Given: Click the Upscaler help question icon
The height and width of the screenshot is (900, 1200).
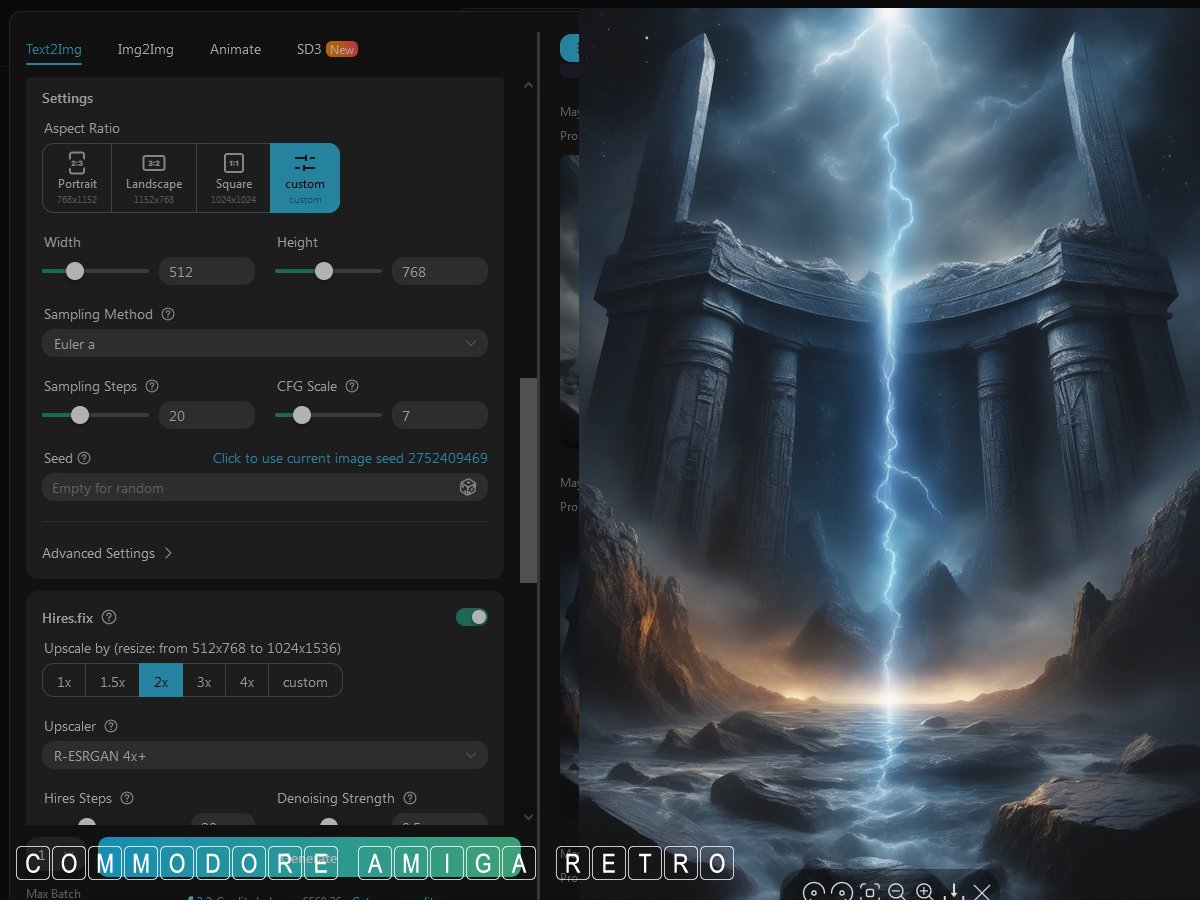Looking at the screenshot, I should [111, 726].
